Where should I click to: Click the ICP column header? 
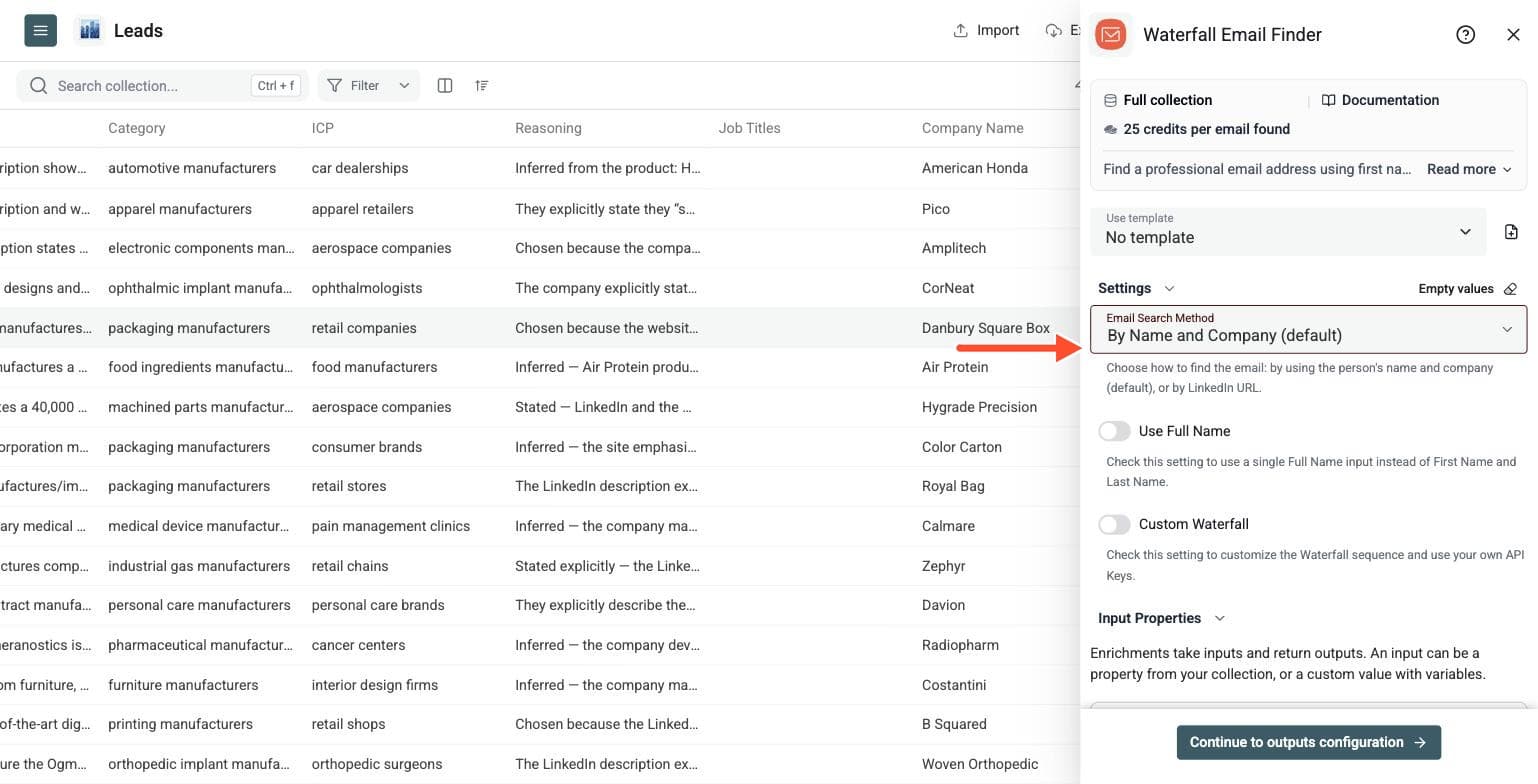(324, 128)
